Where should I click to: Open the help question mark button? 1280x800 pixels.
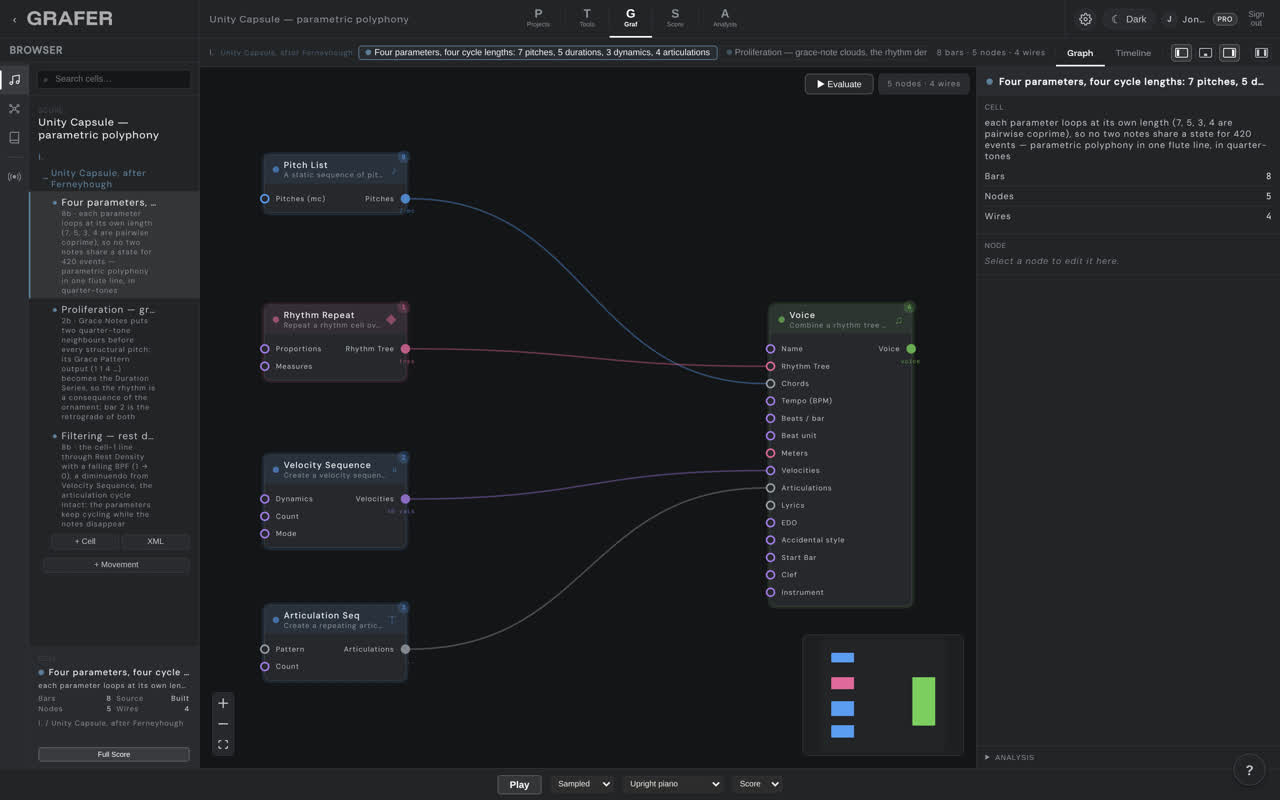click(x=1249, y=770)
